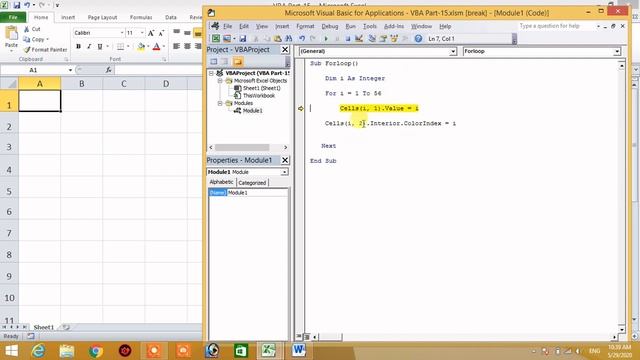The image size is (640, 360).
Task: Open VBA Help blue question mark icon
Action: click(418, 38)
